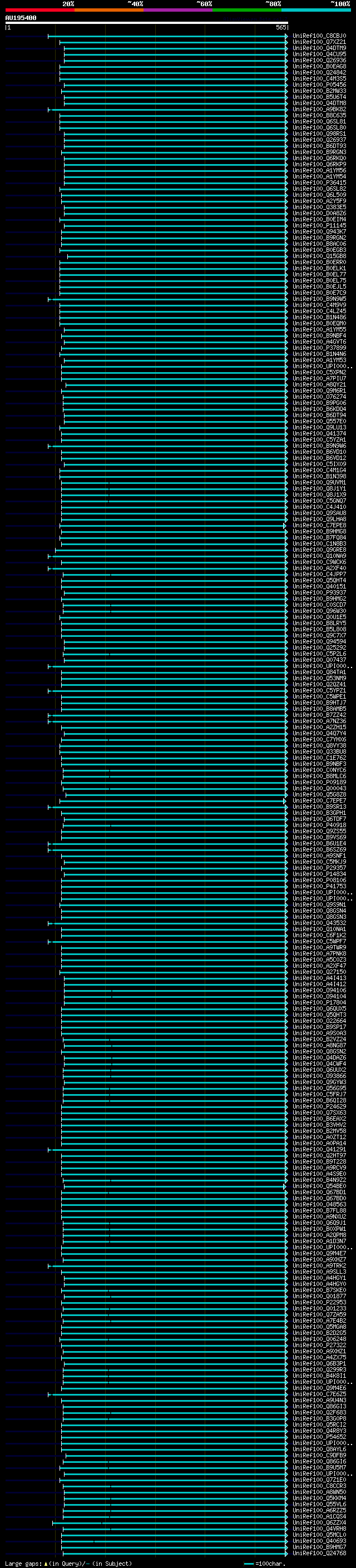This screenshot has width=356, height=1568.
Task: Click the cyan ~100% identity scale segment
Action: pyautogui.click(x=317, y=11)
